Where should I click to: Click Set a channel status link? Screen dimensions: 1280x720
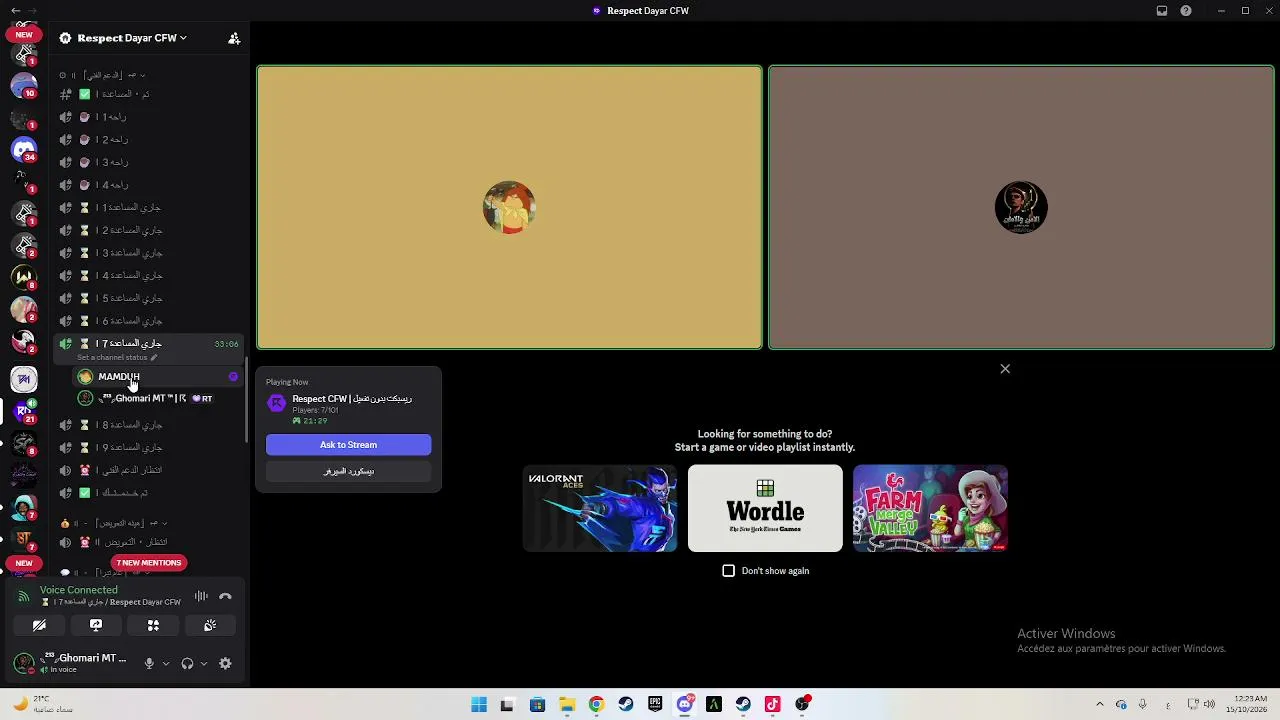click(x=117, y=357)
